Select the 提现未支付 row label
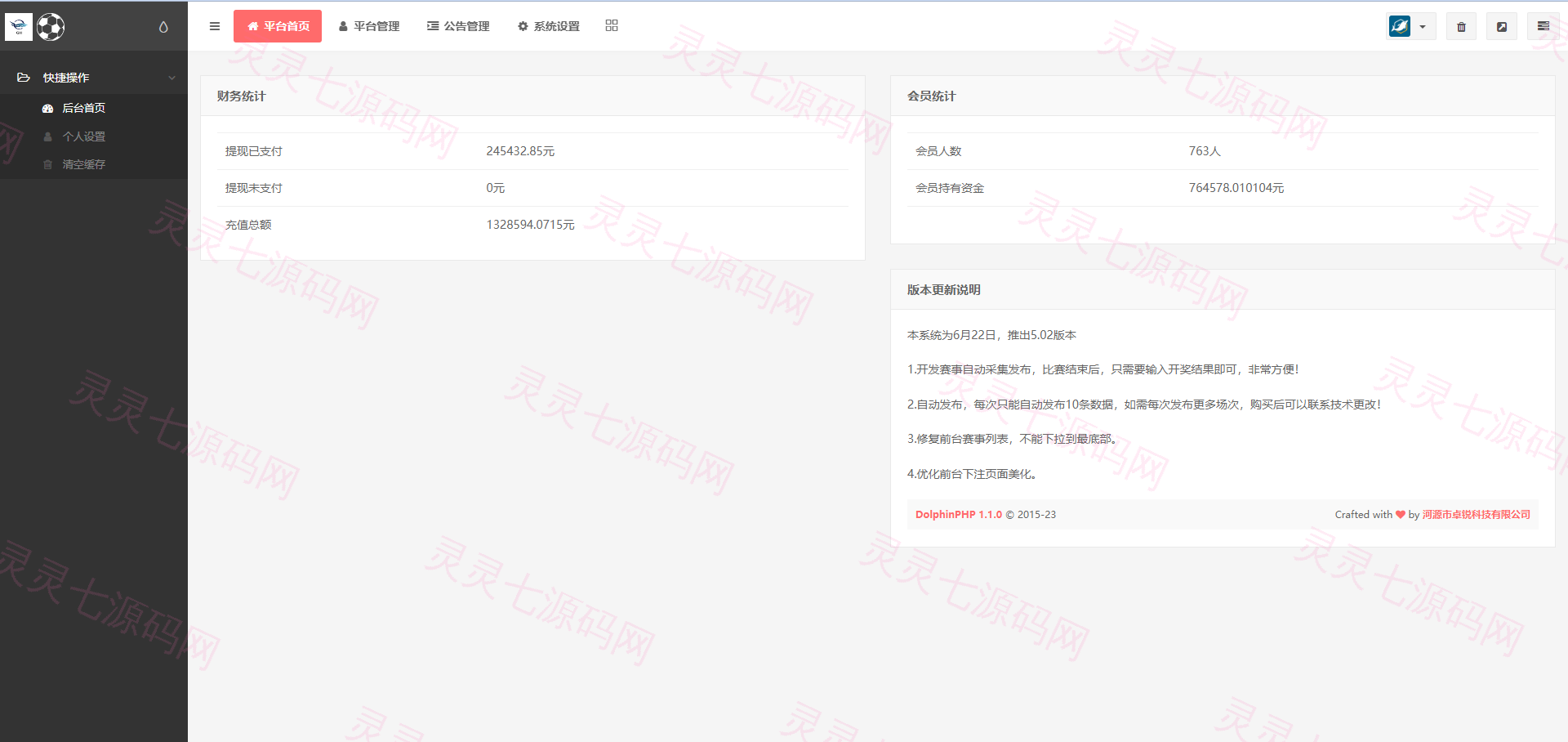This screenshot has height=742, width=1568. point(254,188)
